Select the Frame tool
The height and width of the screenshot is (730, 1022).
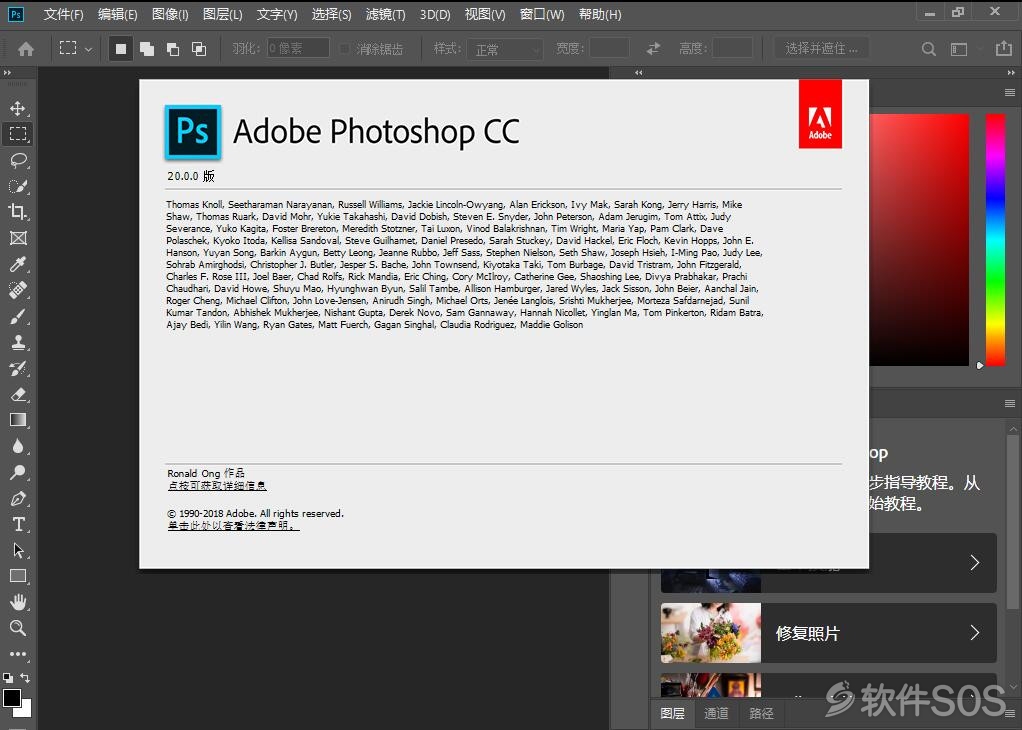[18, 238]
